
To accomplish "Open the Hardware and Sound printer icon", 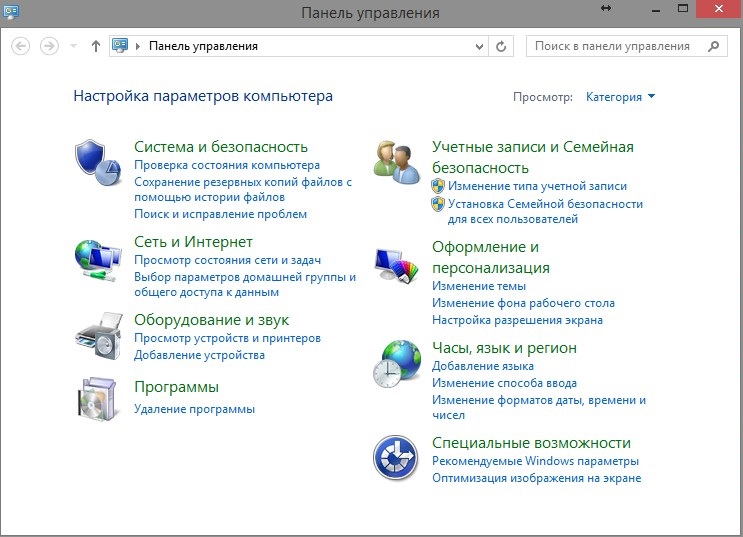I will click(99, 336).
